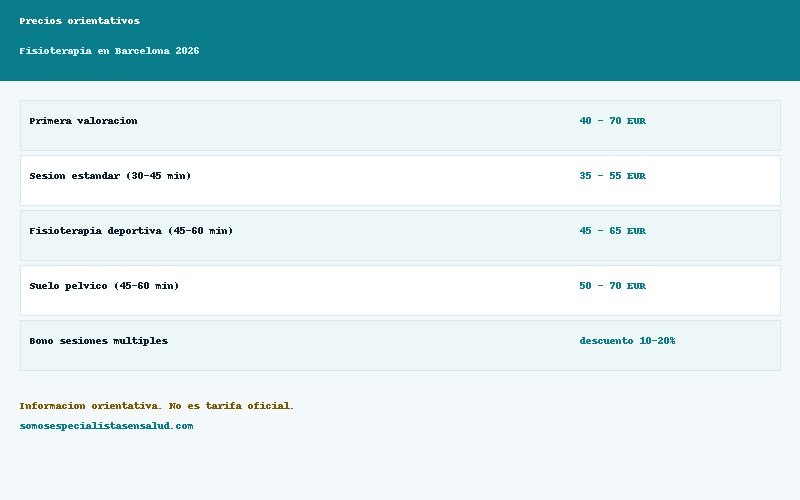Select the 50 - 70 EUR price

[x=612, y=286]
